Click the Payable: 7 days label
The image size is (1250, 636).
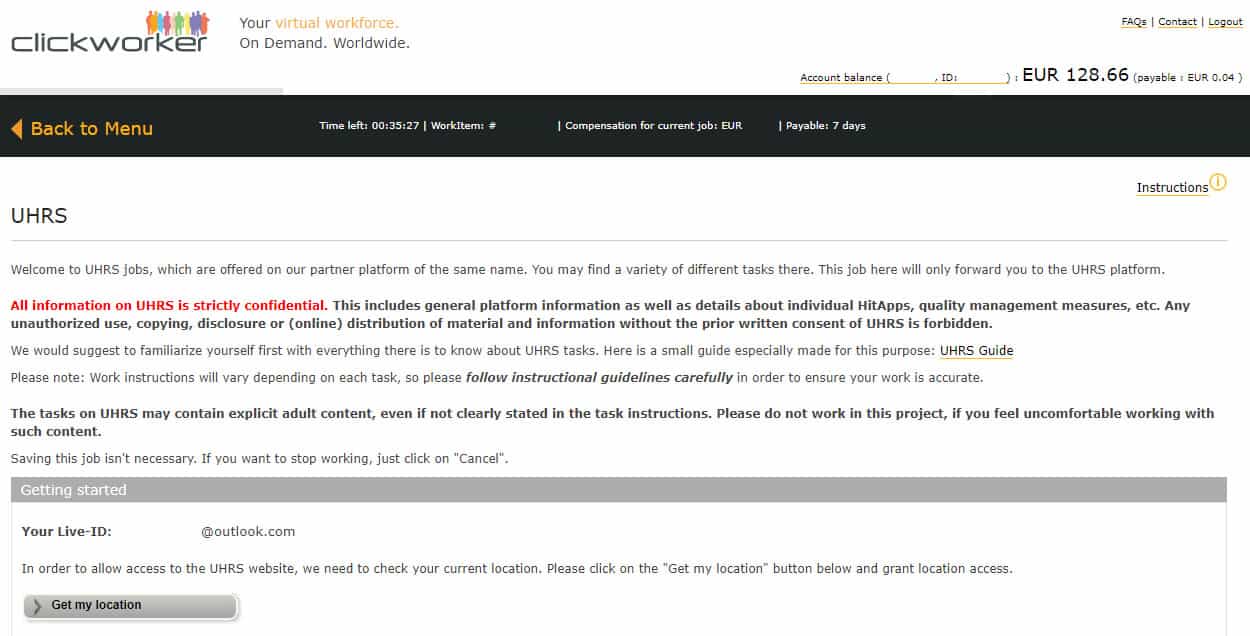pos(826,126)
